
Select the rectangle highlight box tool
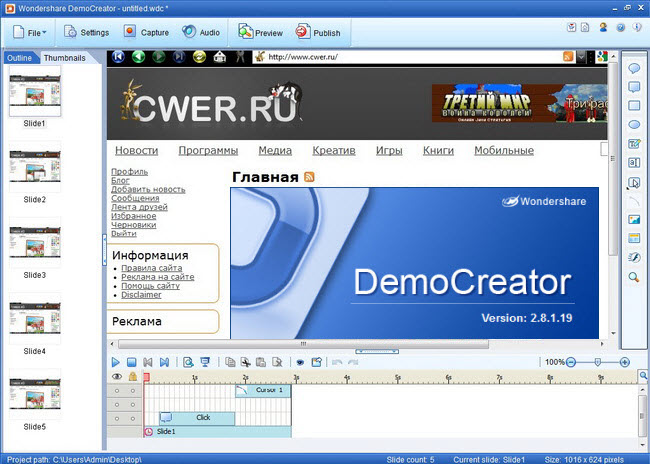(x=633, y=105)
